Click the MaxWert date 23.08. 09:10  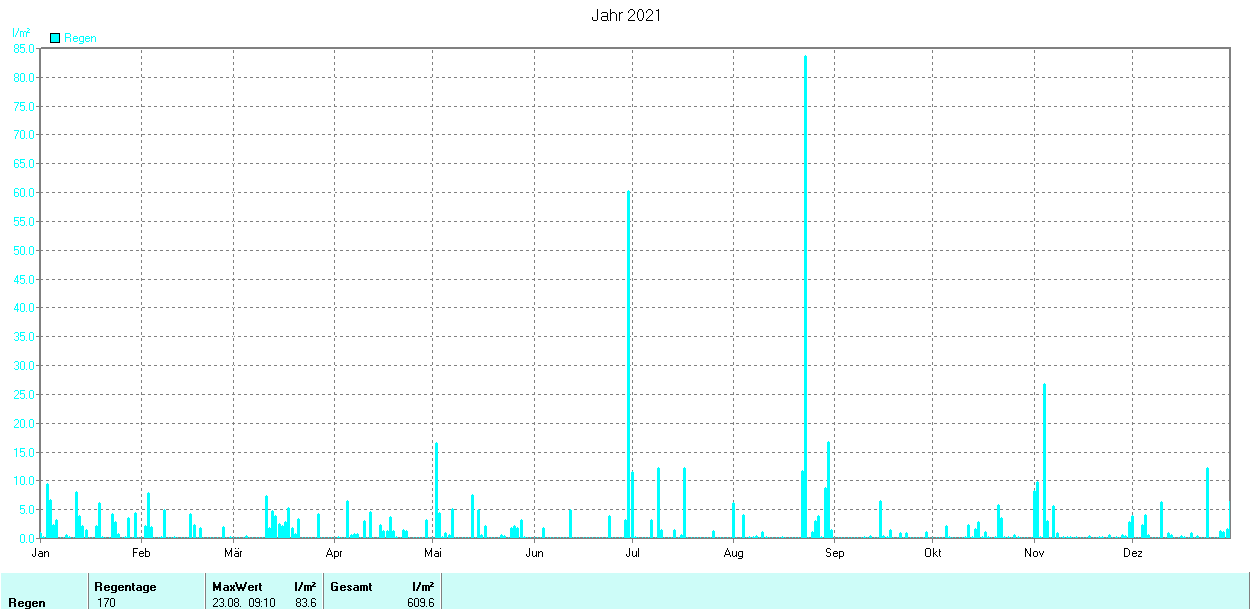pos(243,603)
